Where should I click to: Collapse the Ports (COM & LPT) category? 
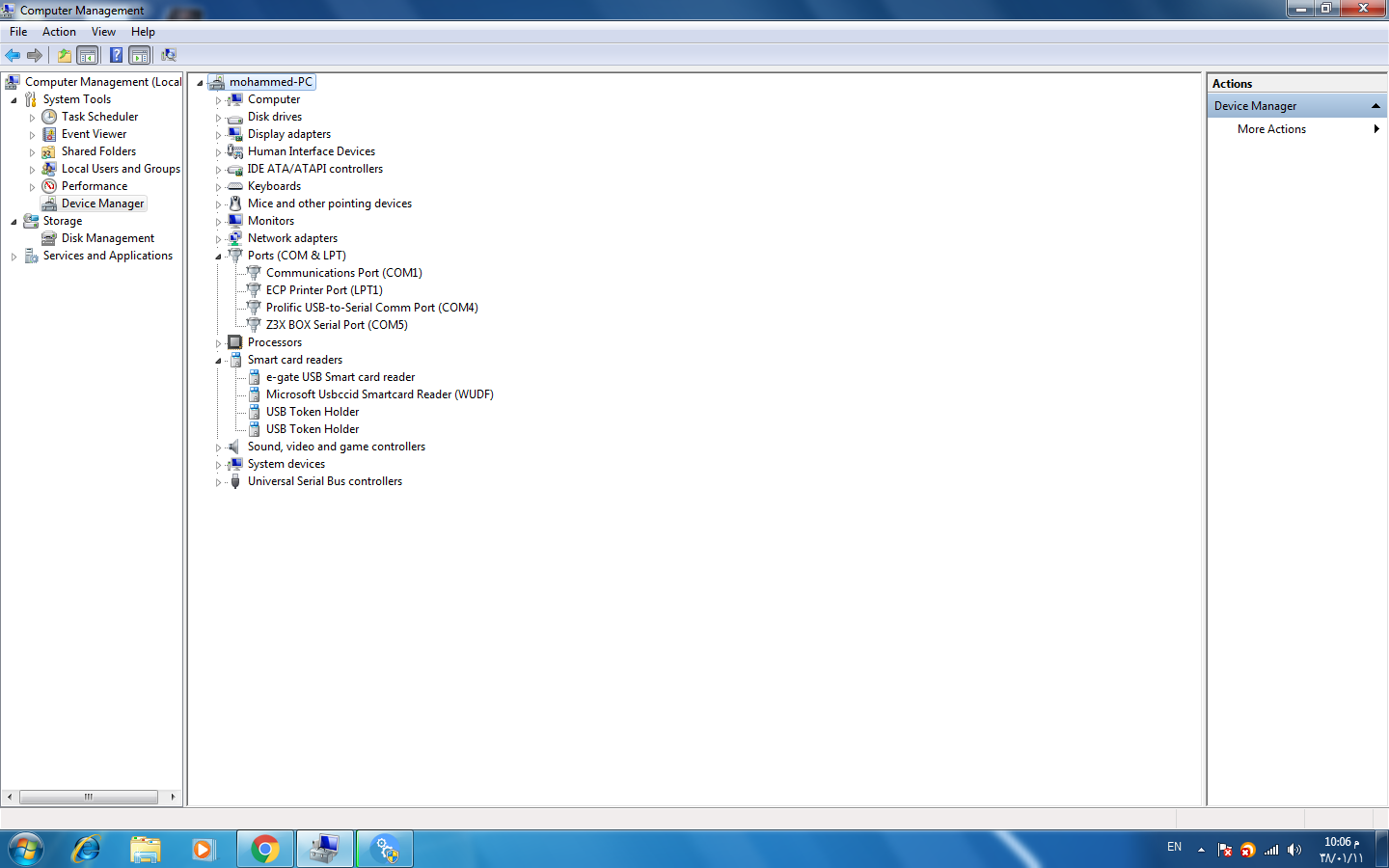[x=218, y=257]
